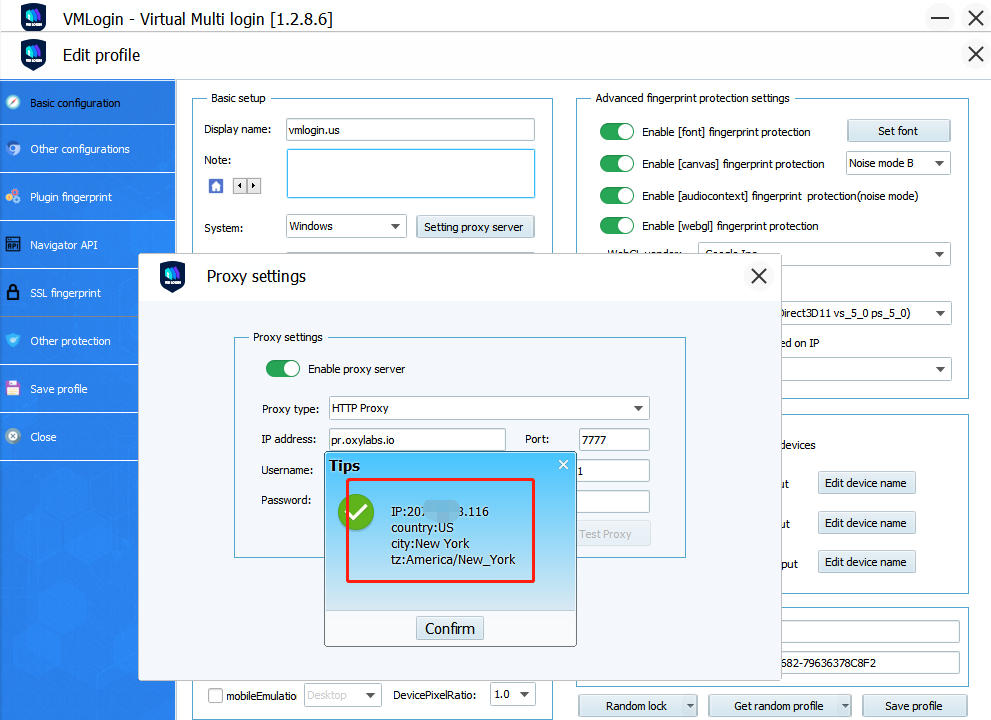
Task: Click the Proxy settings dialog logo
Action: pyautogui.click(x=173, y=277)
